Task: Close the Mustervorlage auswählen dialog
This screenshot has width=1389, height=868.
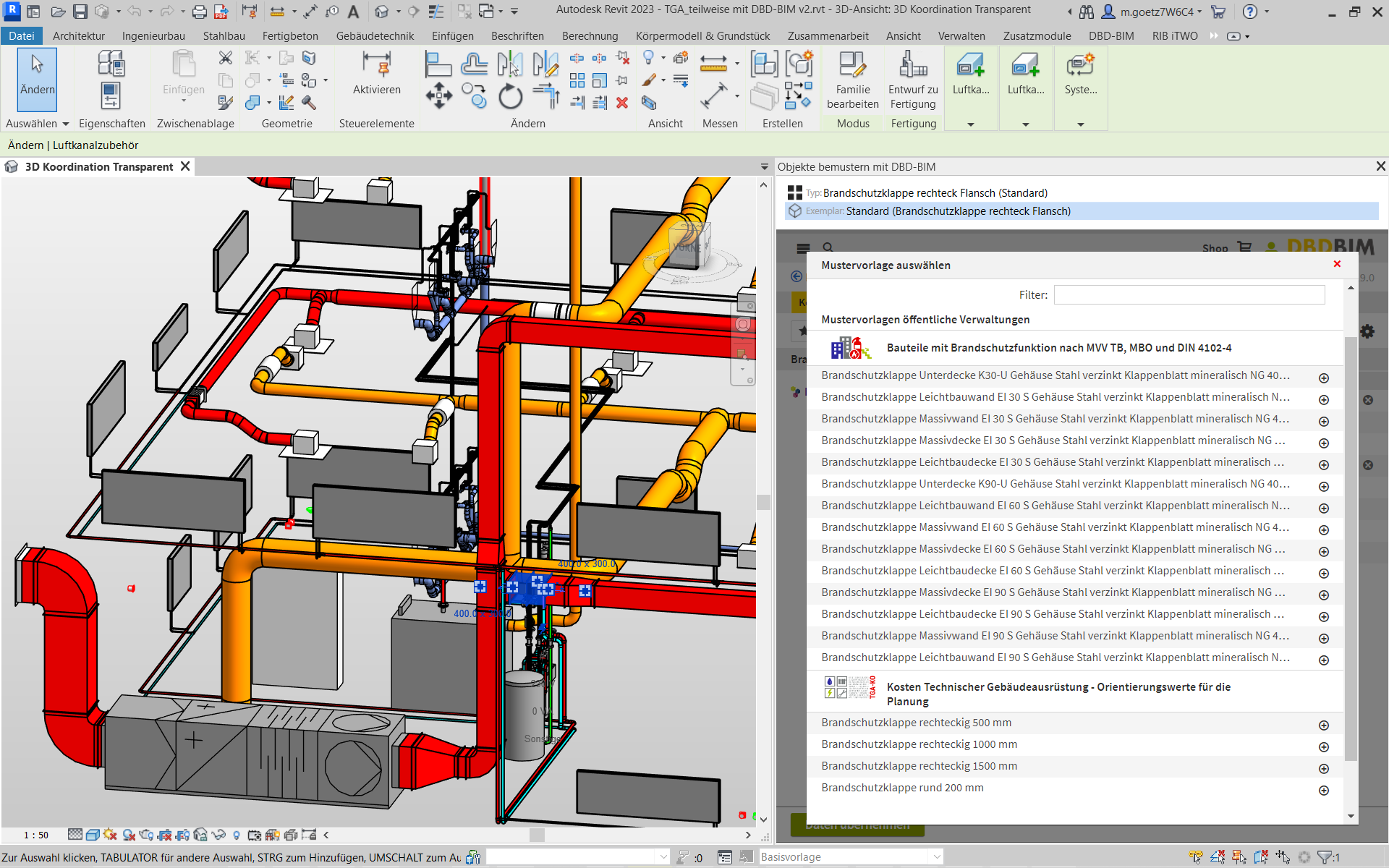Action: tap(1337, 264)
